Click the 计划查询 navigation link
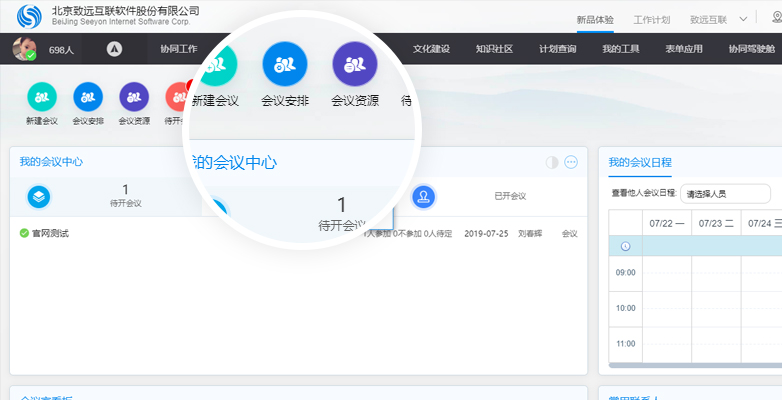 coord(557,48)
